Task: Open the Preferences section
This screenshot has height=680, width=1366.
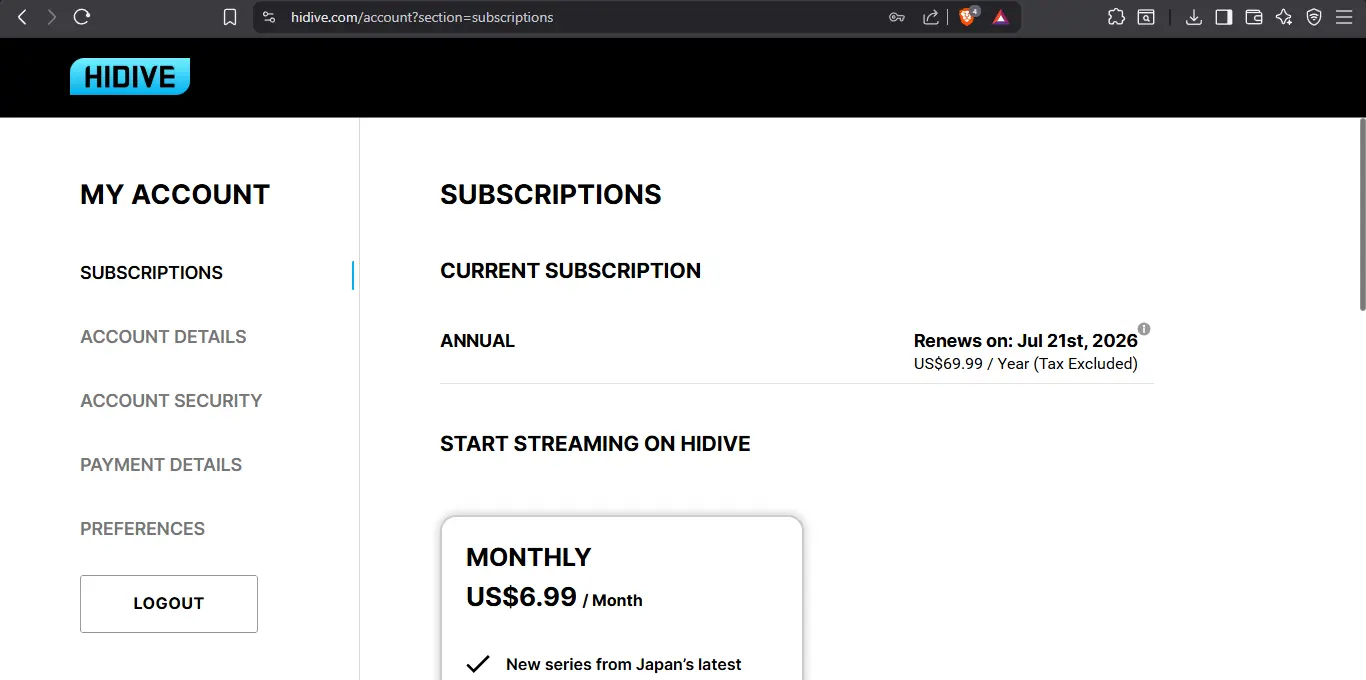Action: pyautogui.click(x=143, y=529)
